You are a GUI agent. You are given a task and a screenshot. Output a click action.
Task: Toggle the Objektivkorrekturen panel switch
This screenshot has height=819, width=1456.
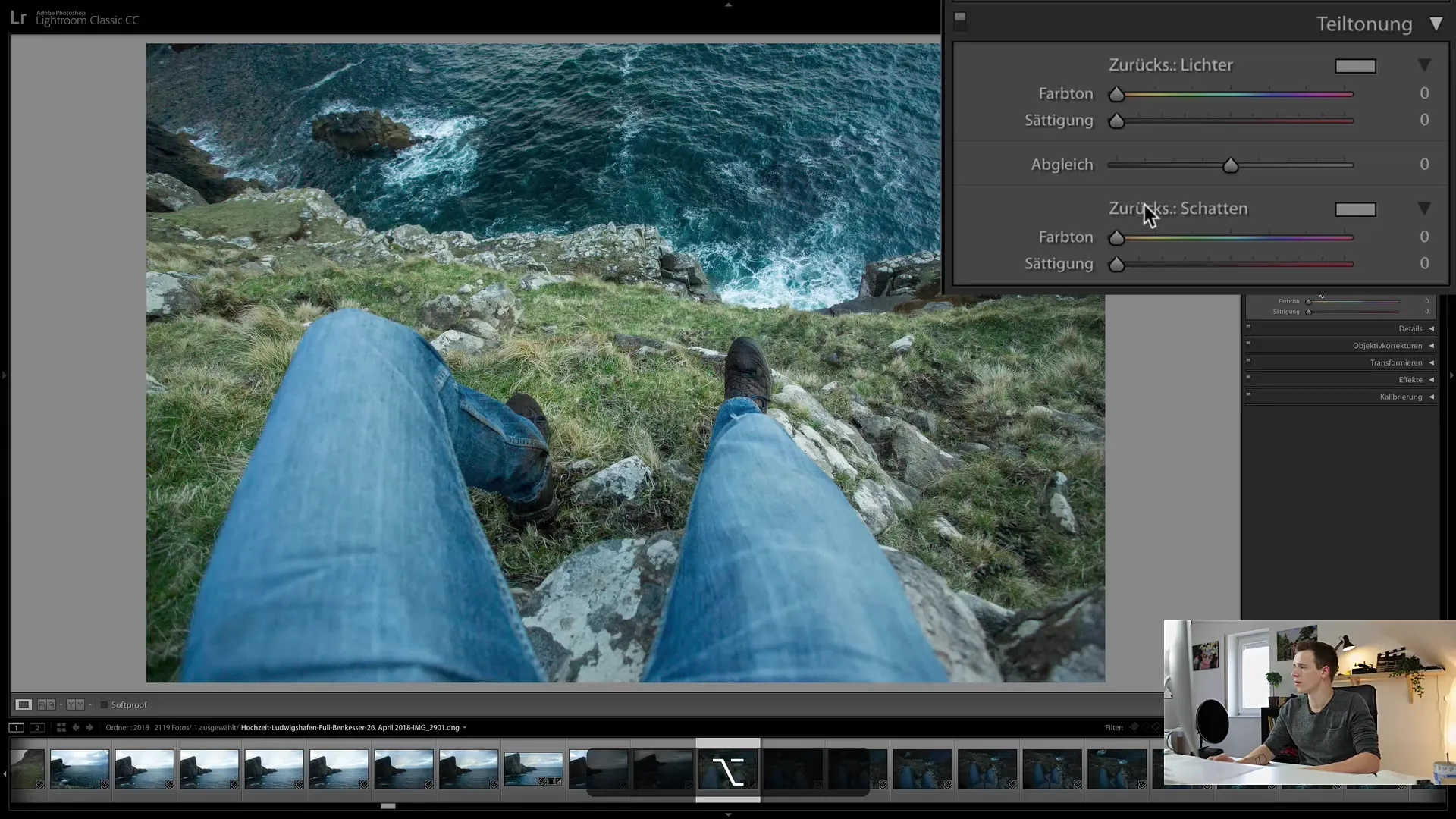click(x=1248, y=344)
